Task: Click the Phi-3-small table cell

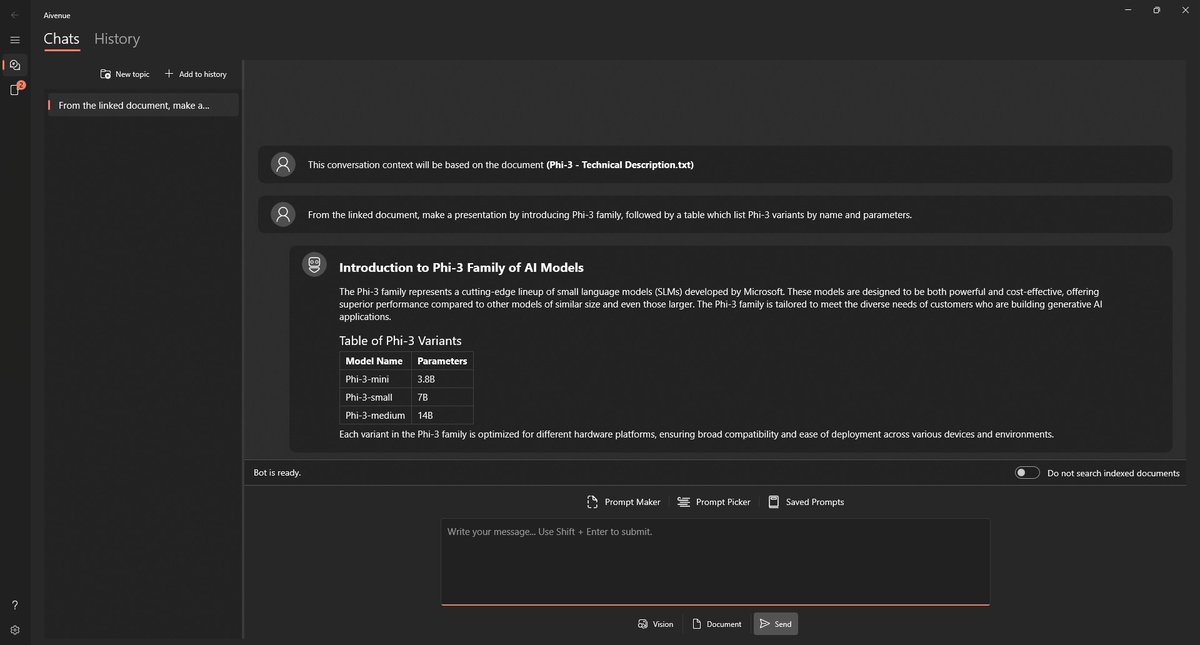Action: (375, 397)
